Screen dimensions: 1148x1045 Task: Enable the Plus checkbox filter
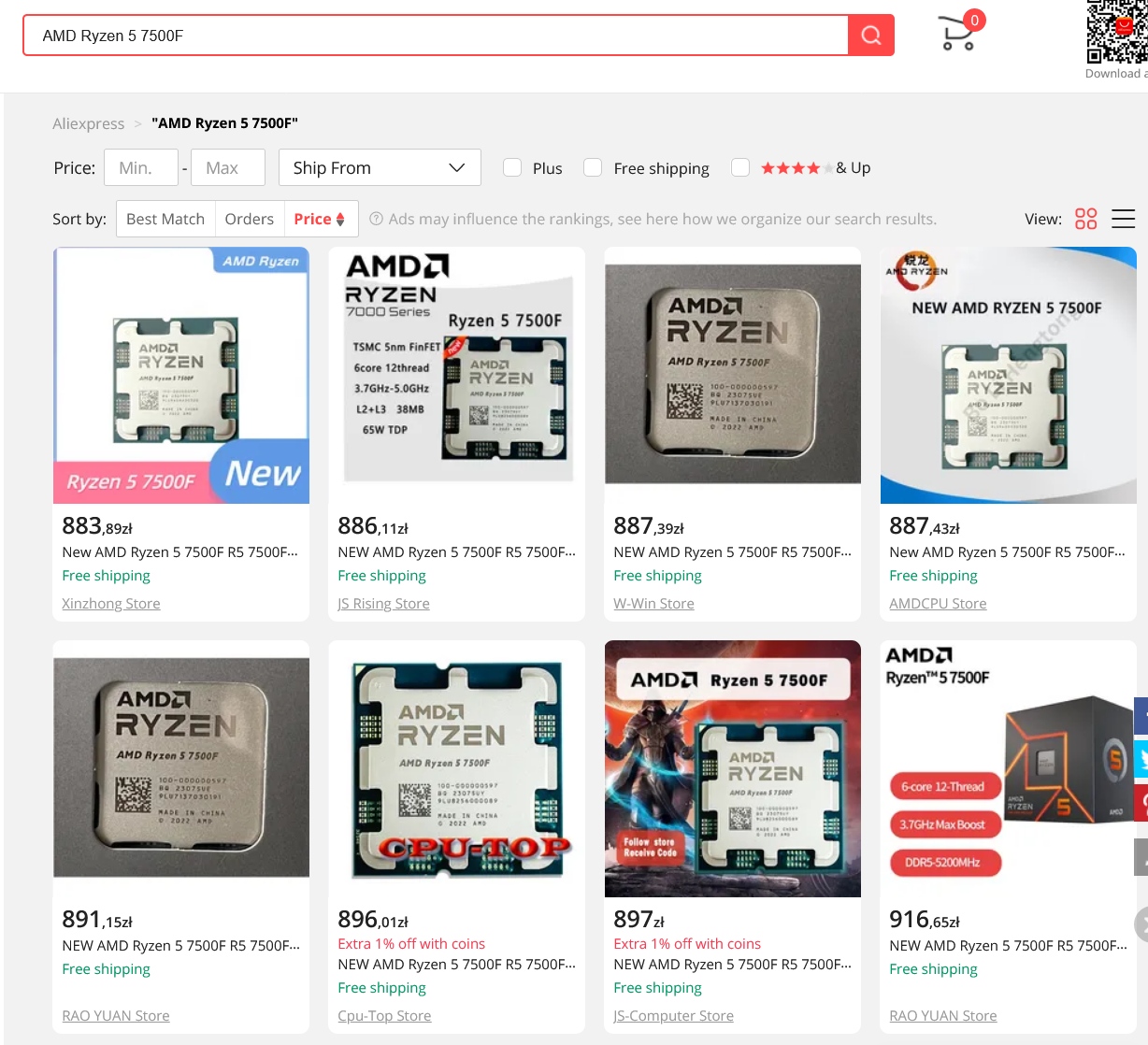pos(512,167)
